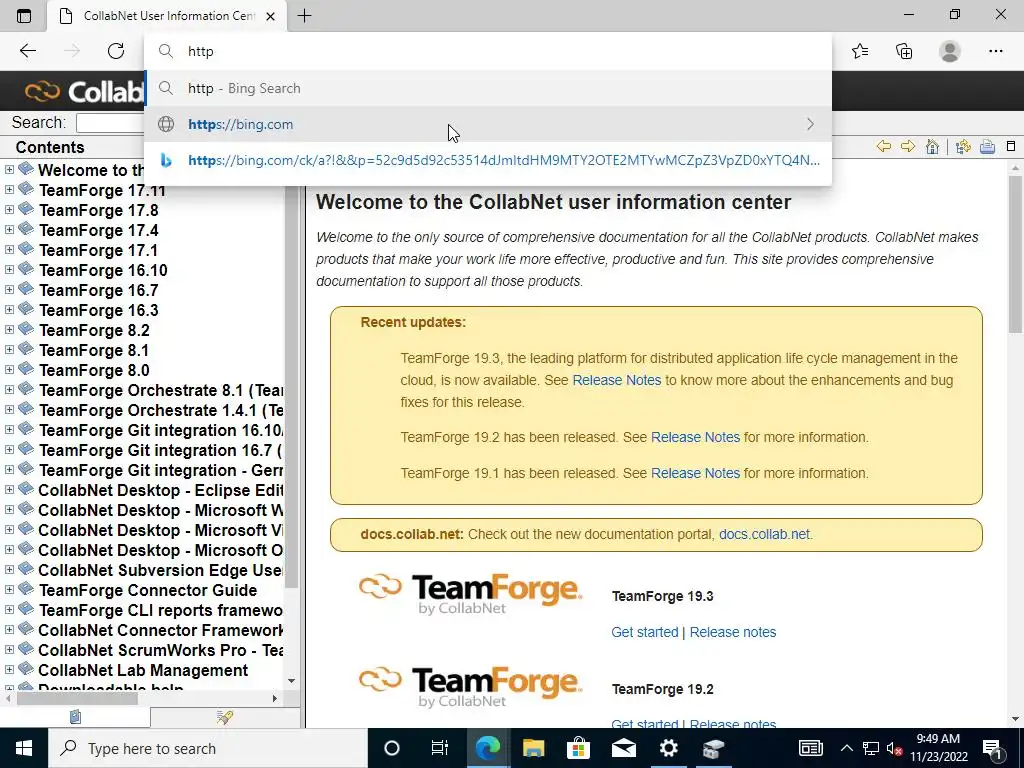Expand the TeamForge 17.11 tree node

click(x=9, y=190)
